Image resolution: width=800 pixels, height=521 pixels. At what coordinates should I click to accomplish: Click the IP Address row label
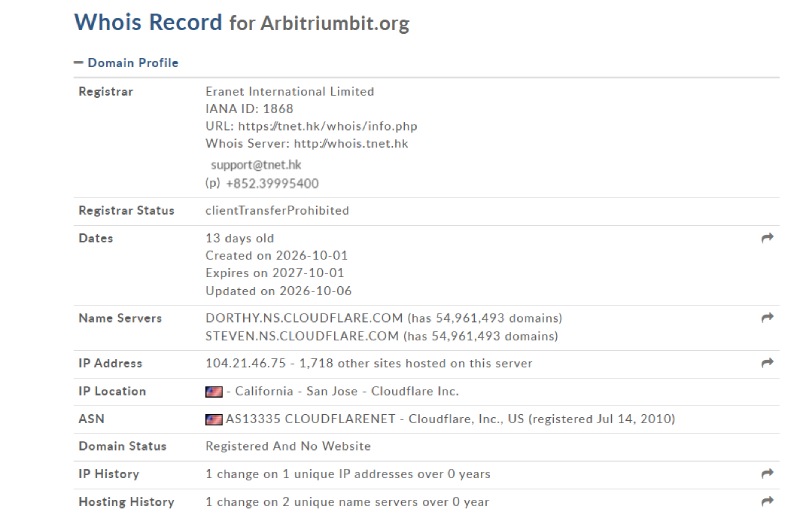[x=110, y=363]
